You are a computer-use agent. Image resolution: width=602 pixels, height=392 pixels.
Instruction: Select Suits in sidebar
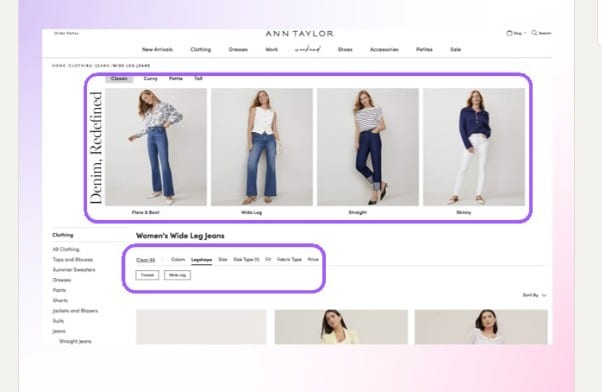pyautogui.click(x=58, y=321)
